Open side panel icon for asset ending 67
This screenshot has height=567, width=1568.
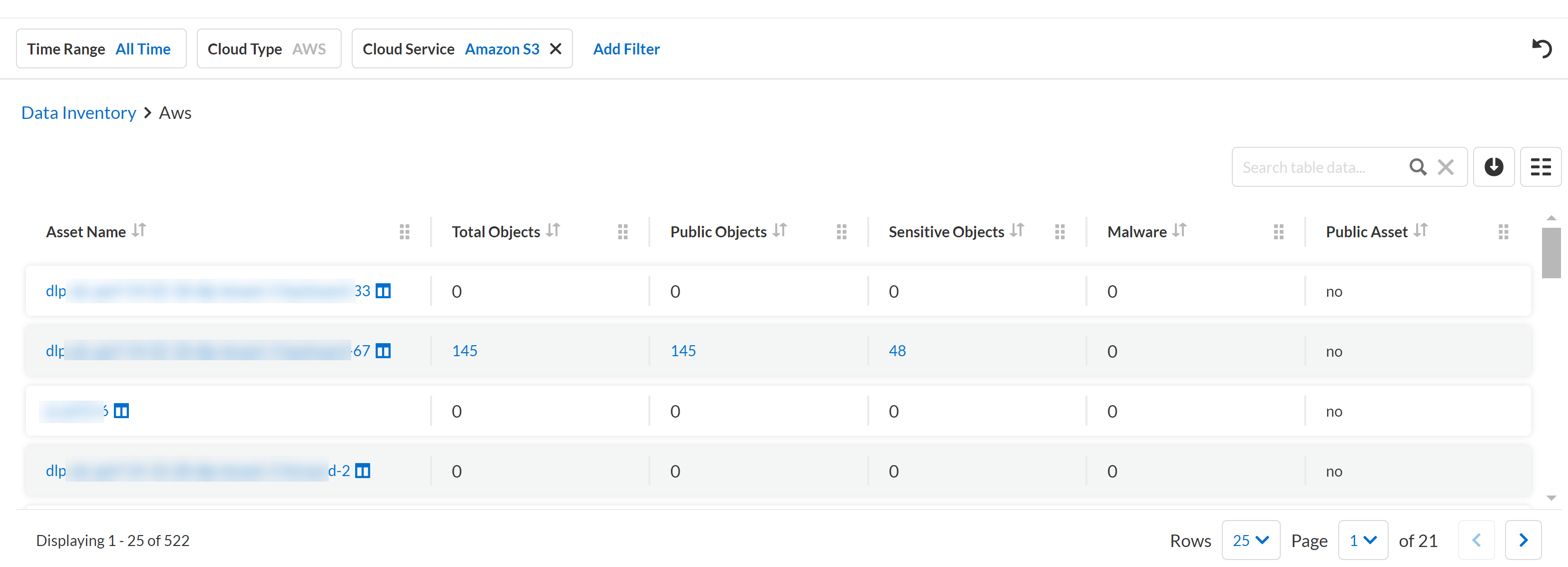(383, 351)
